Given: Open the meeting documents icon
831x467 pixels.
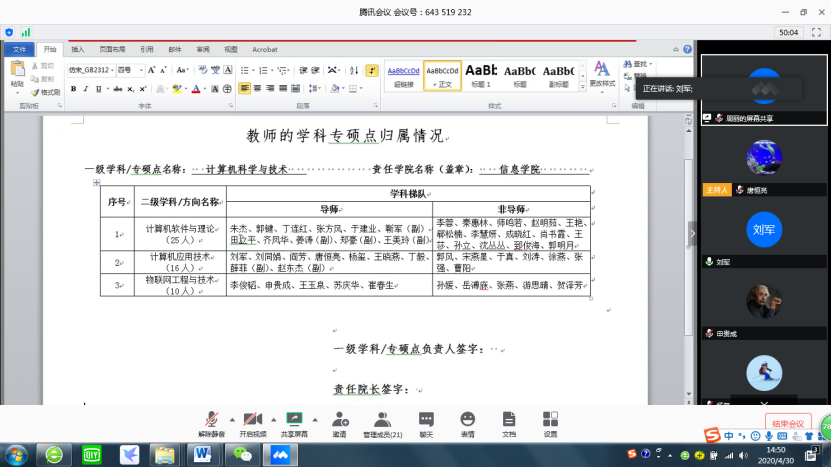Looking at the screenshot, I should (x=509, y=421).
